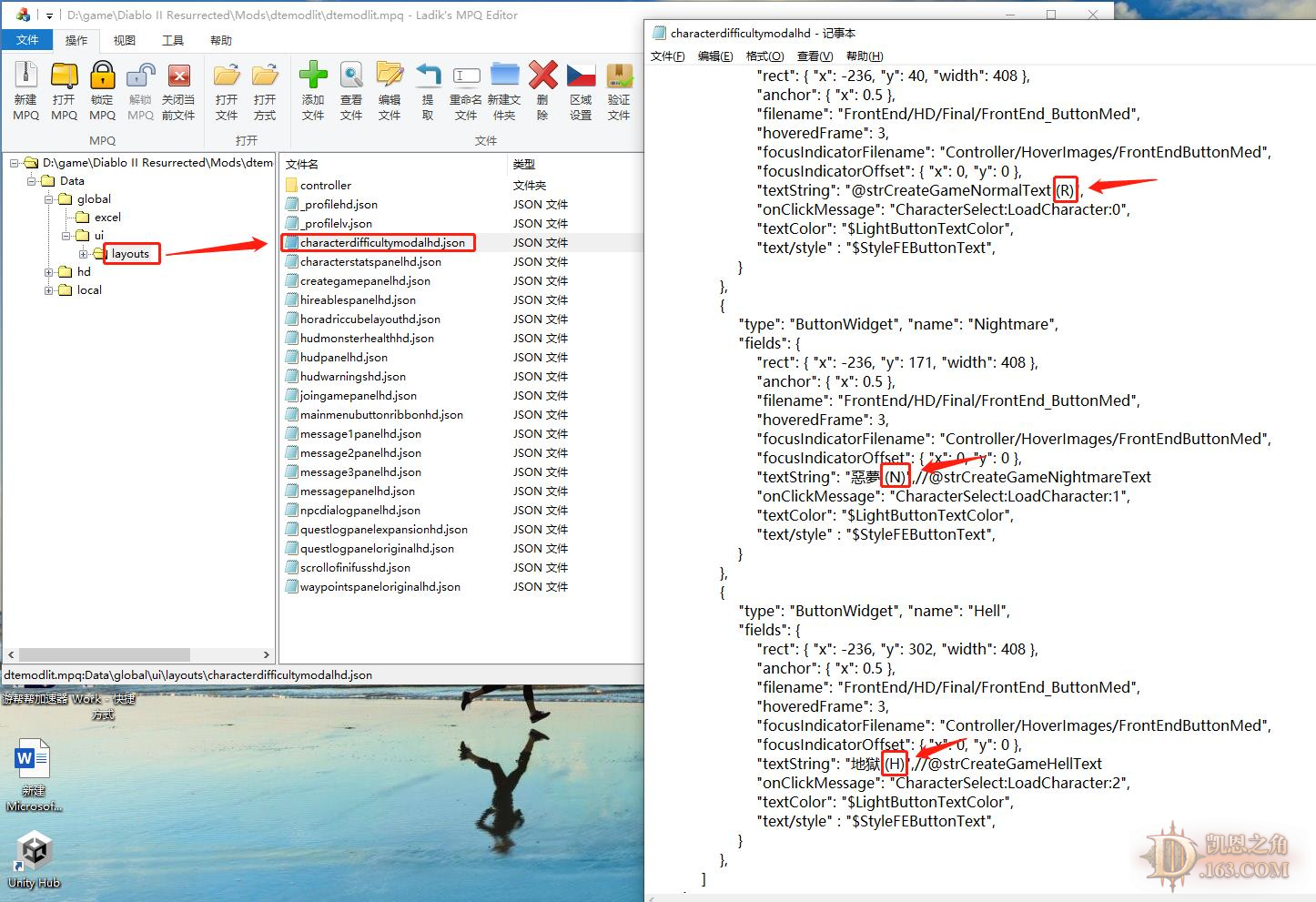This screenshot has height=902, width=1316.
Task: Click the red X 删除 icon
Action: coord(542,76)
